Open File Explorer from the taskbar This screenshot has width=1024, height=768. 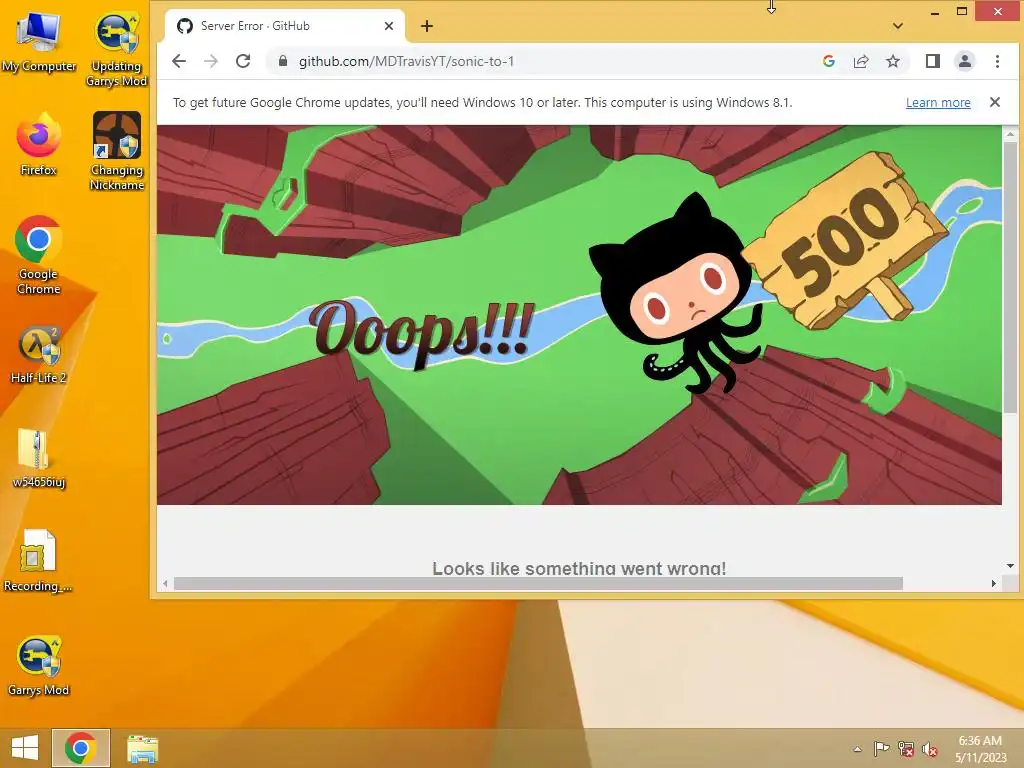142,748
